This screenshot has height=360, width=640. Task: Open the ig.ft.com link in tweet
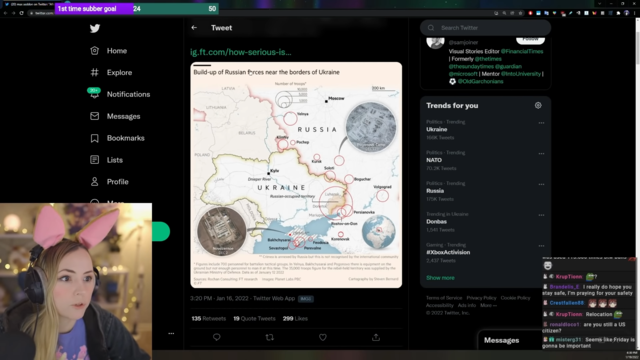(x=241, y=52)
